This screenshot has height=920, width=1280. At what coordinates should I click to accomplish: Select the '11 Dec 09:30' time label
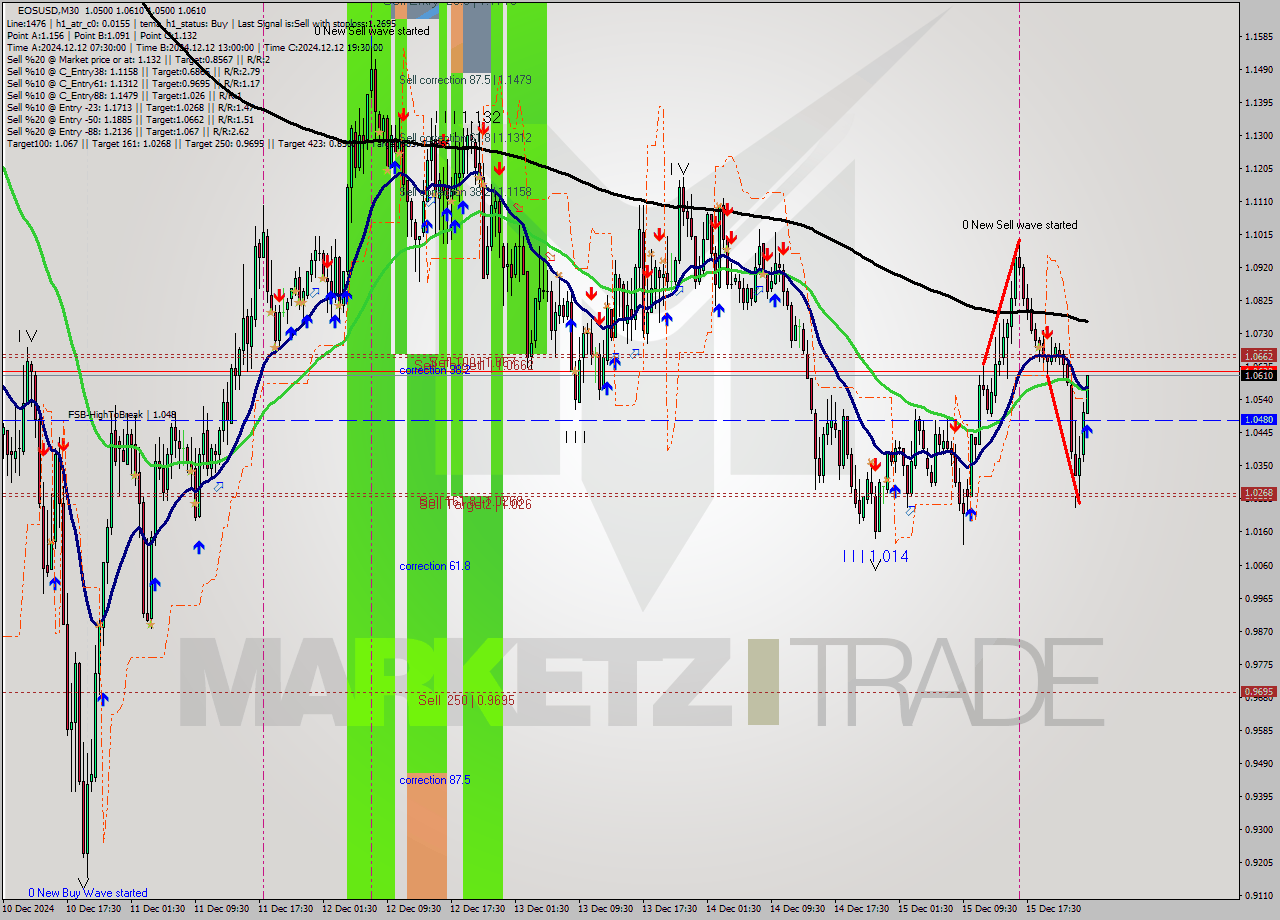tap(220, 909)
